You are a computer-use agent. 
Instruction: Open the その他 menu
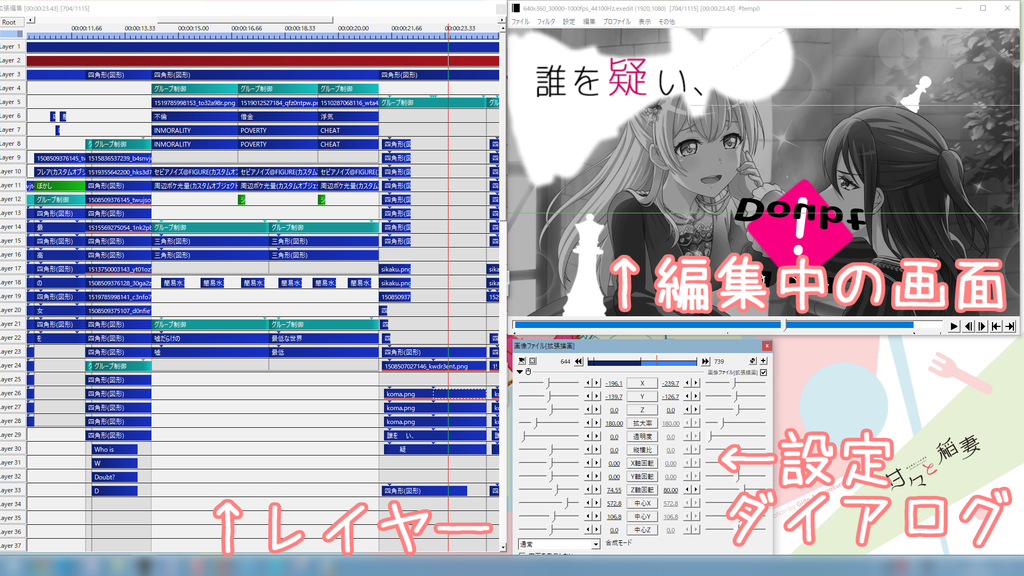click(666, 22)
